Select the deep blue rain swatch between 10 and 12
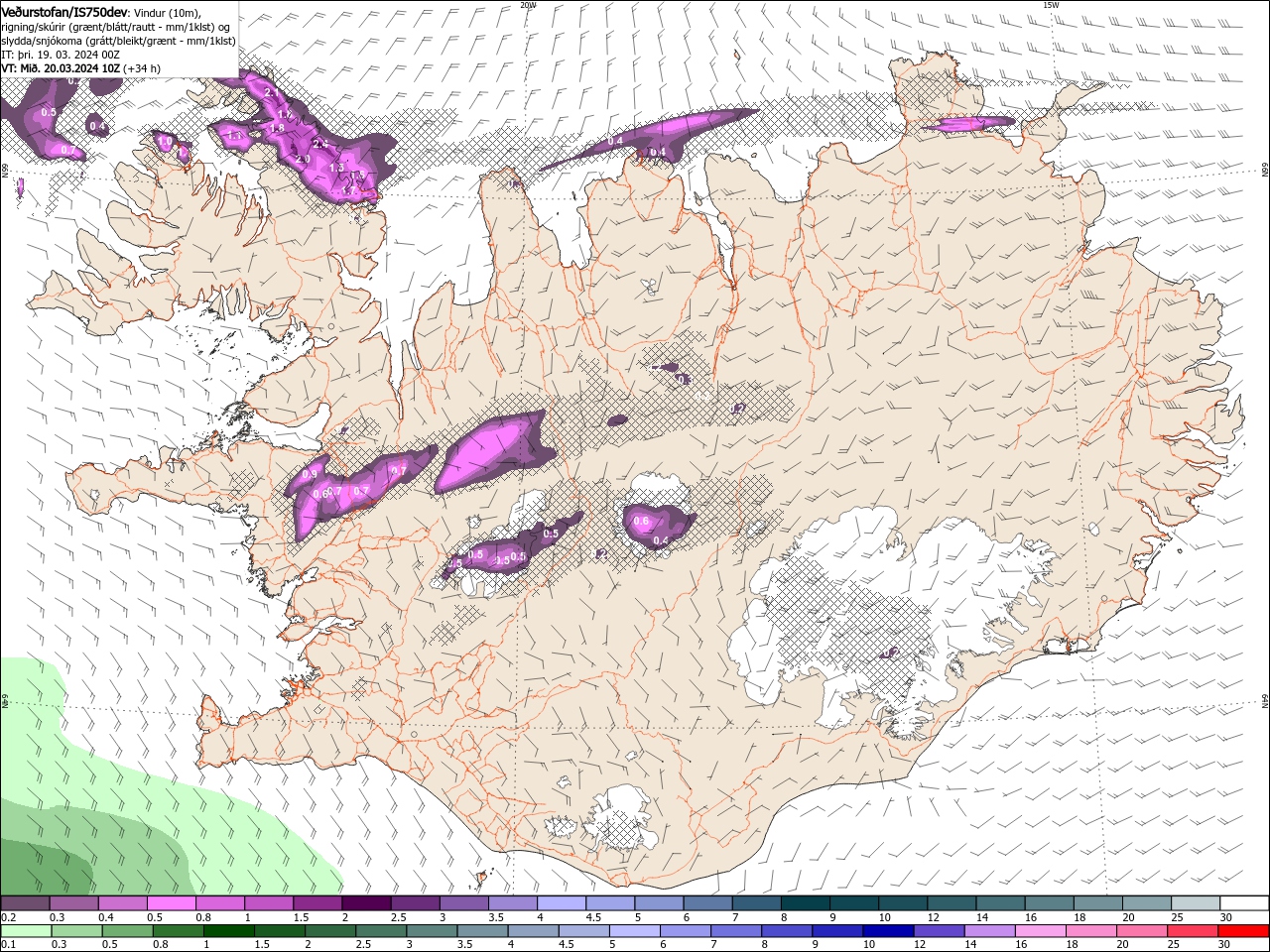This screenshot has width=1270, height=952. pos(887,931)
